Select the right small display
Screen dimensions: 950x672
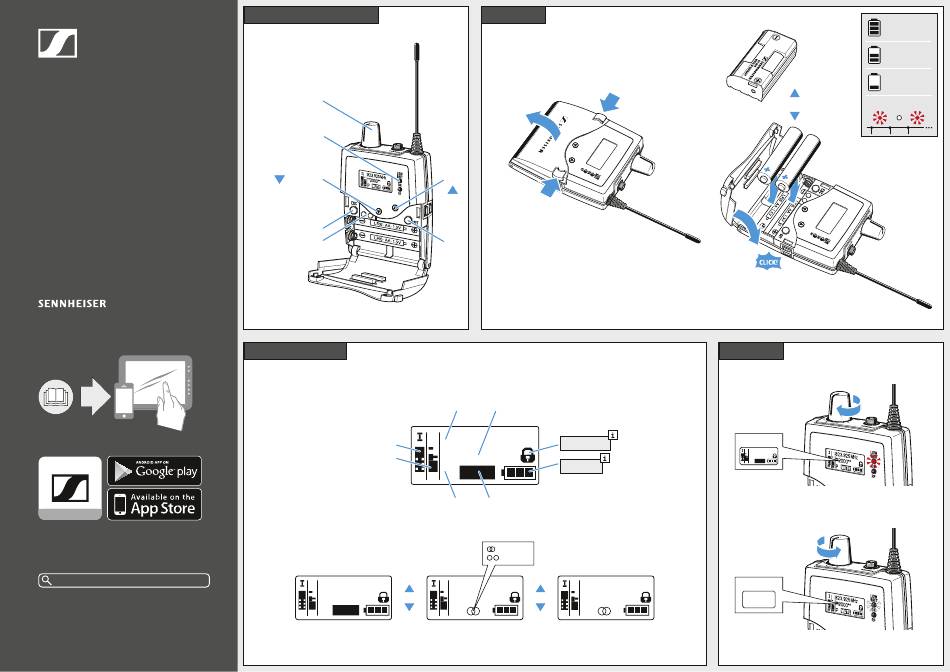point(606,598)
